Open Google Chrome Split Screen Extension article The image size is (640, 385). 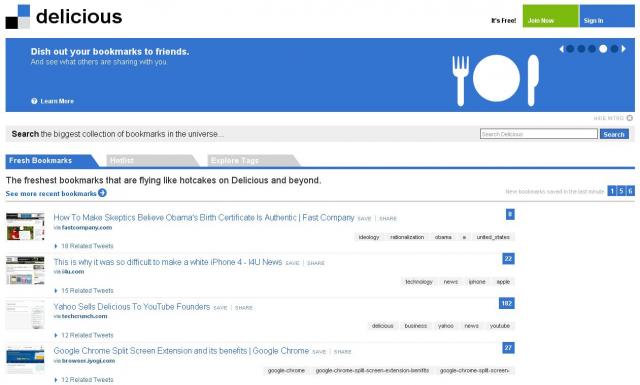pyautogui.click(x=181, y=351)
